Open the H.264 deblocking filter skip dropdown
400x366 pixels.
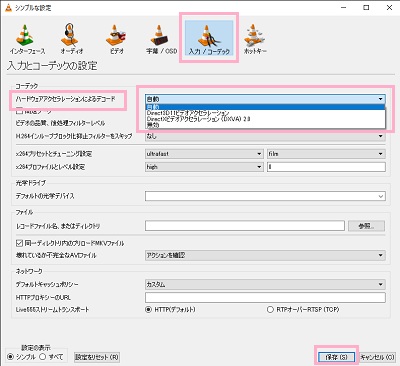[x=265, y=136]
